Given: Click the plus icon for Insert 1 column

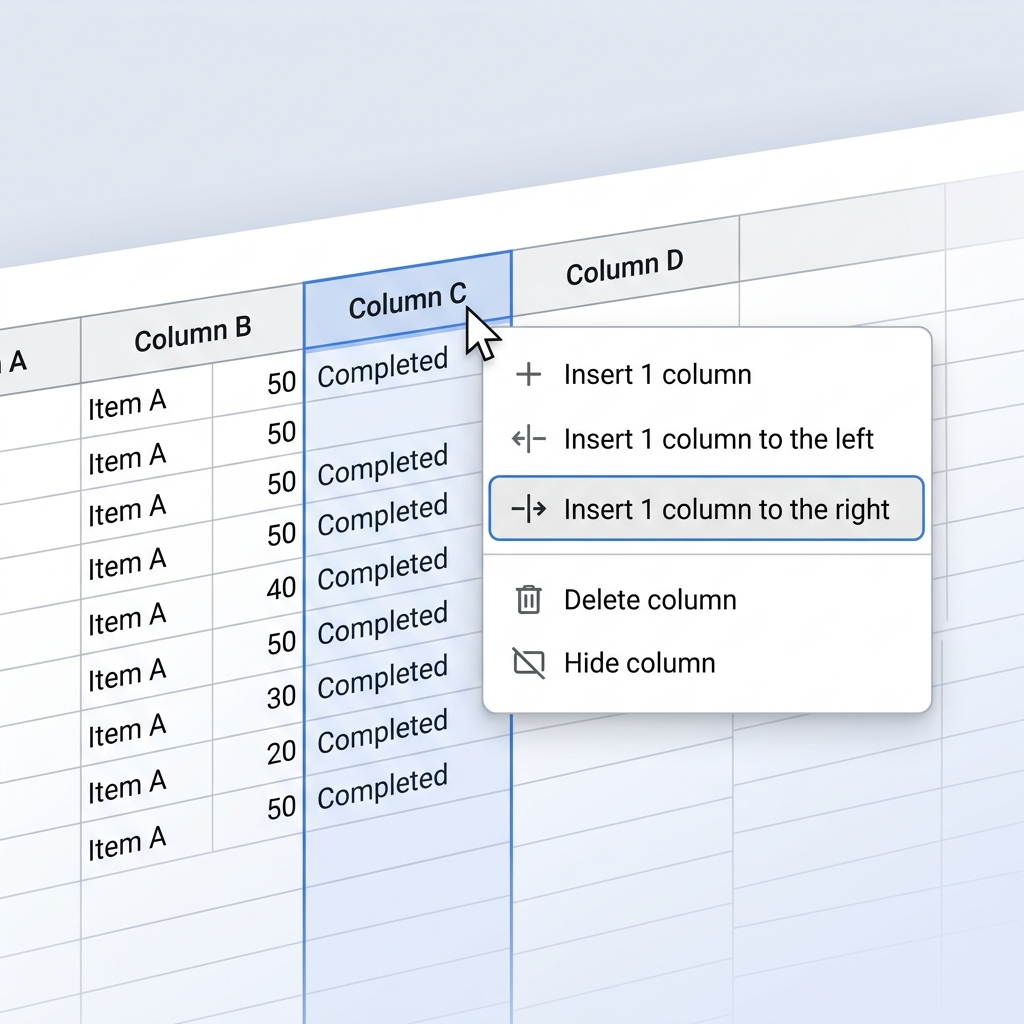Looking at the screenshot, I should click(x=528, y=375).
